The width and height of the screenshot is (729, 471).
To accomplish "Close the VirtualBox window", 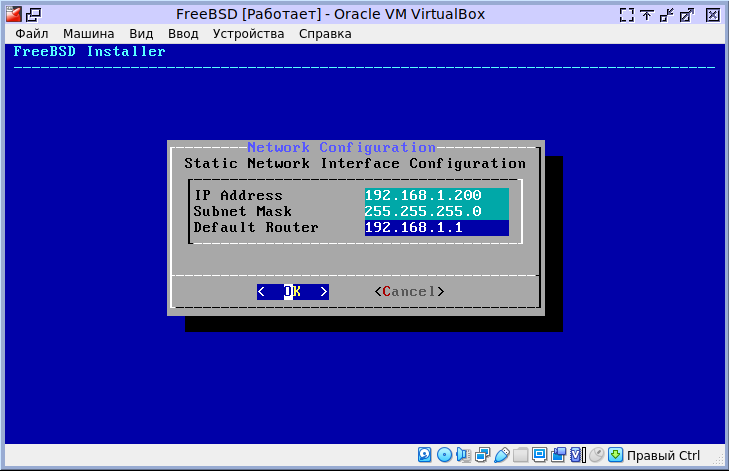I will click(712, 15).
